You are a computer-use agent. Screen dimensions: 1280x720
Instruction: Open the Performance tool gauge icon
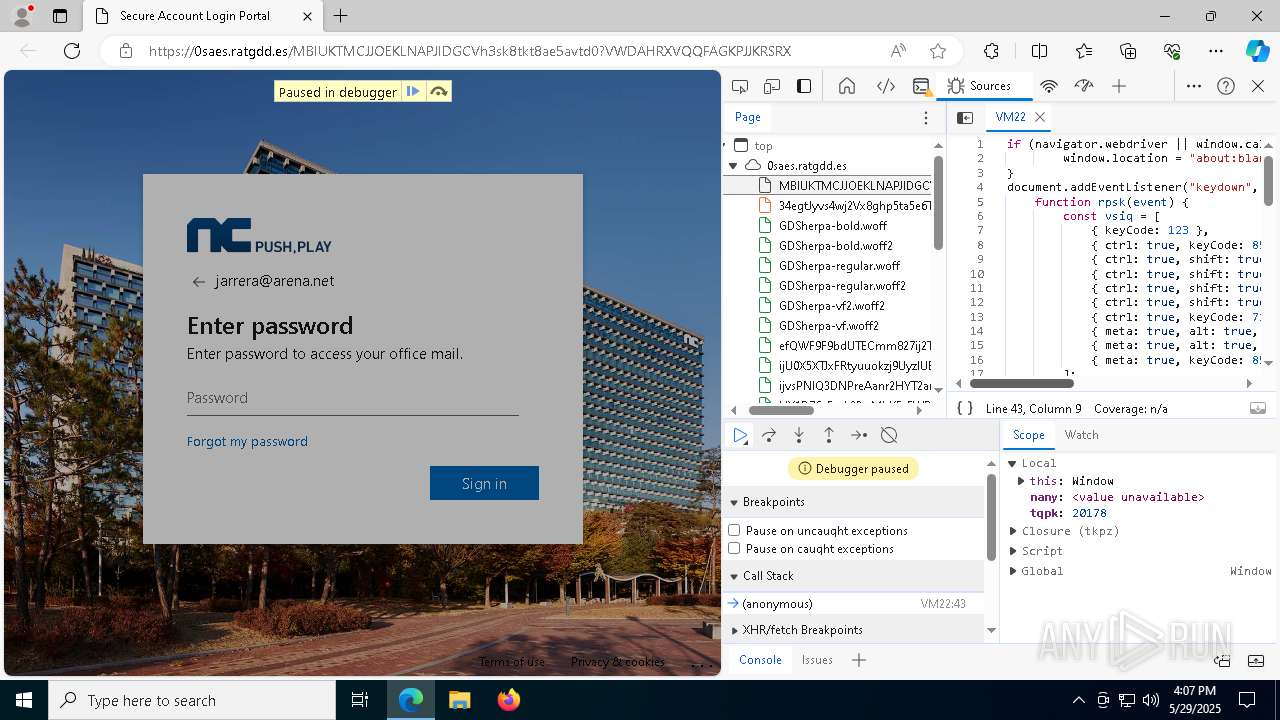(x=1084, y=86)
